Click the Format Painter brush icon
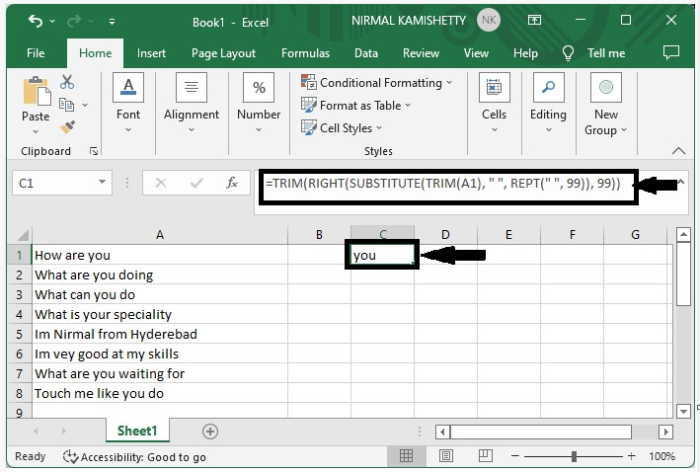 click(68, 127)
